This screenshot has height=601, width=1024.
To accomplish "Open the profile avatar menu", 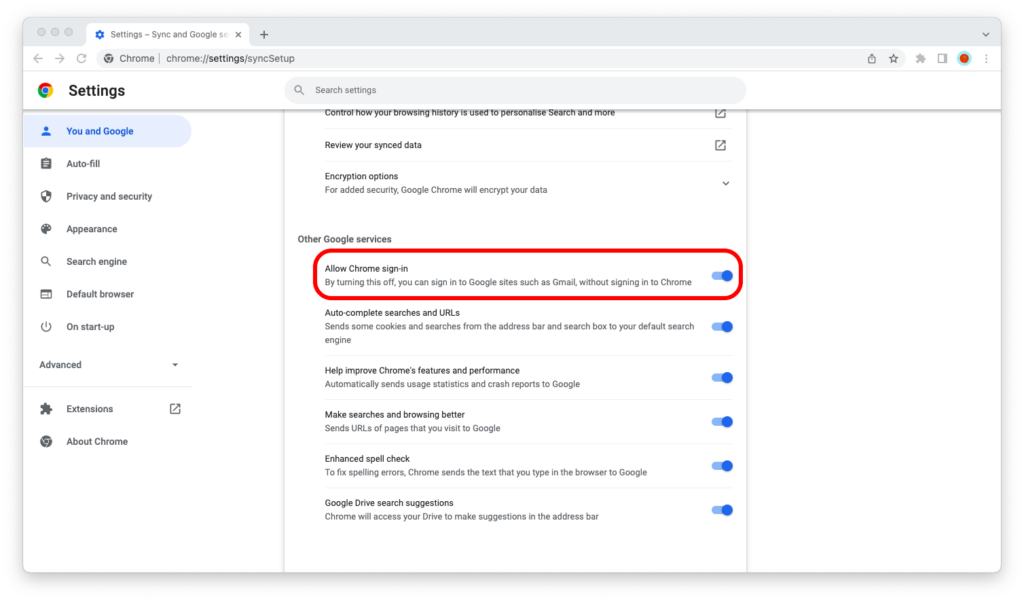I will pos(965,59).
